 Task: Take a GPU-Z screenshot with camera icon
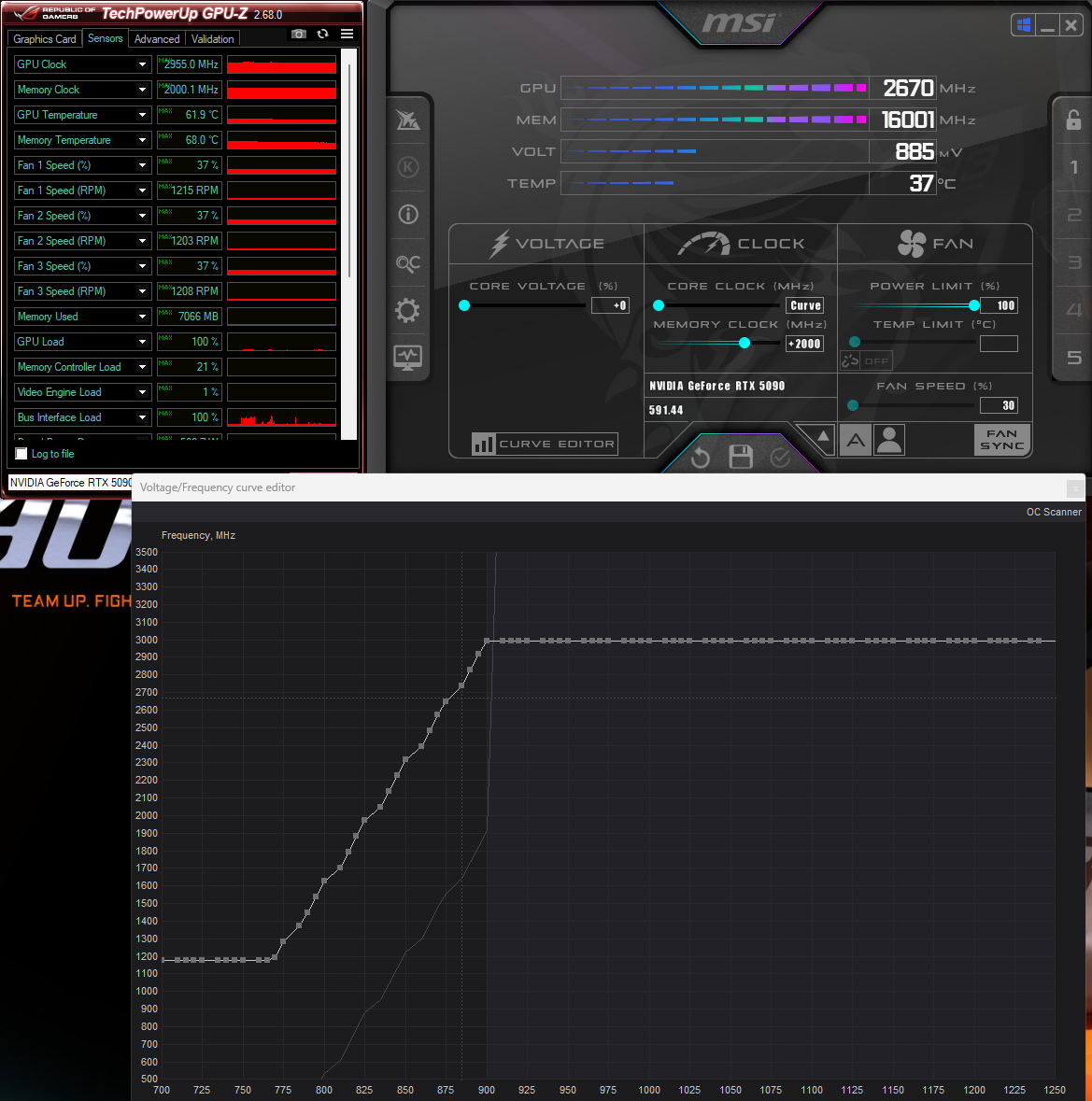299,34
